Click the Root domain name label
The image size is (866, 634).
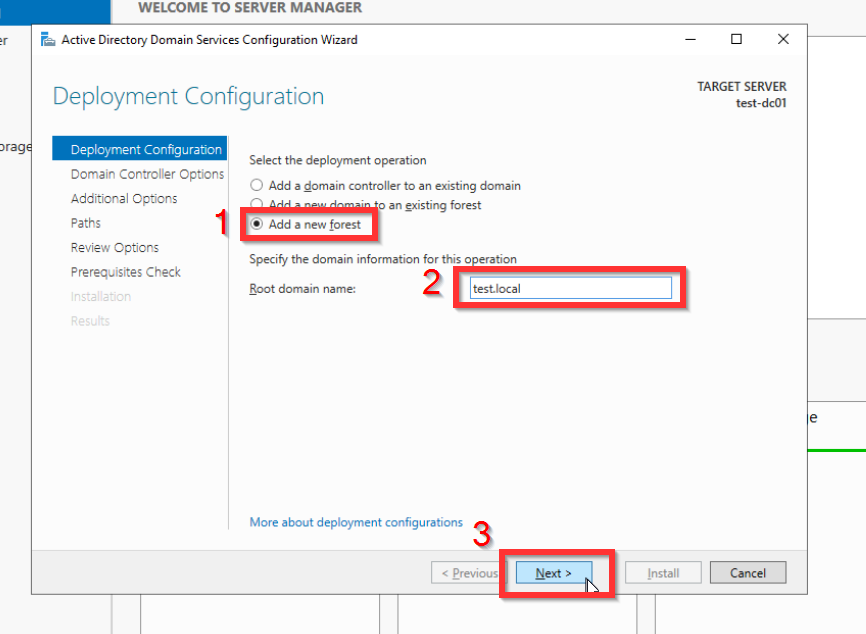[x=303, y=289]
